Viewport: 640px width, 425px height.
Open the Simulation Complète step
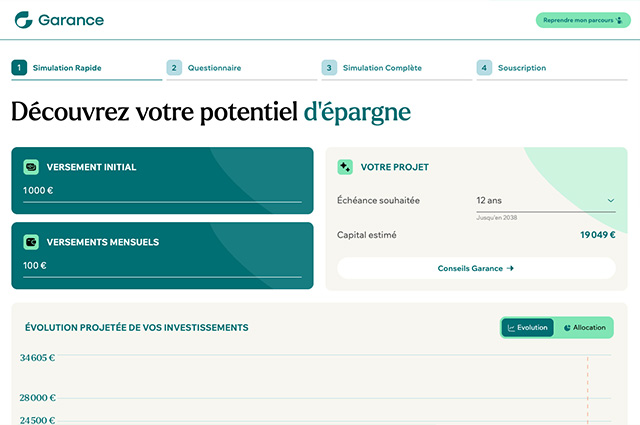(x=397, y=68)
